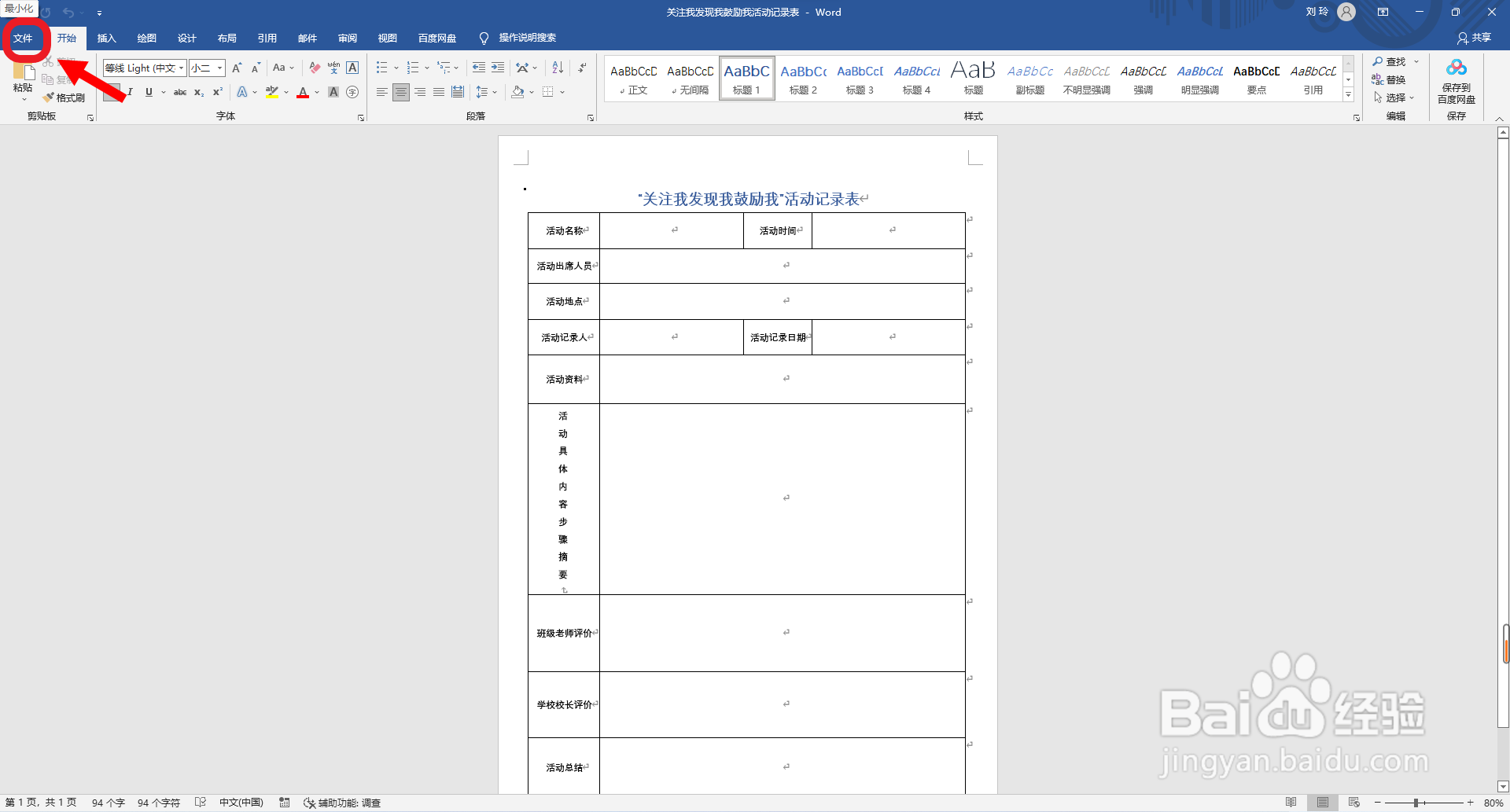Apply paragraph shading fill color
Viewport: 1510px width, 812px height.
coord(517,92)
